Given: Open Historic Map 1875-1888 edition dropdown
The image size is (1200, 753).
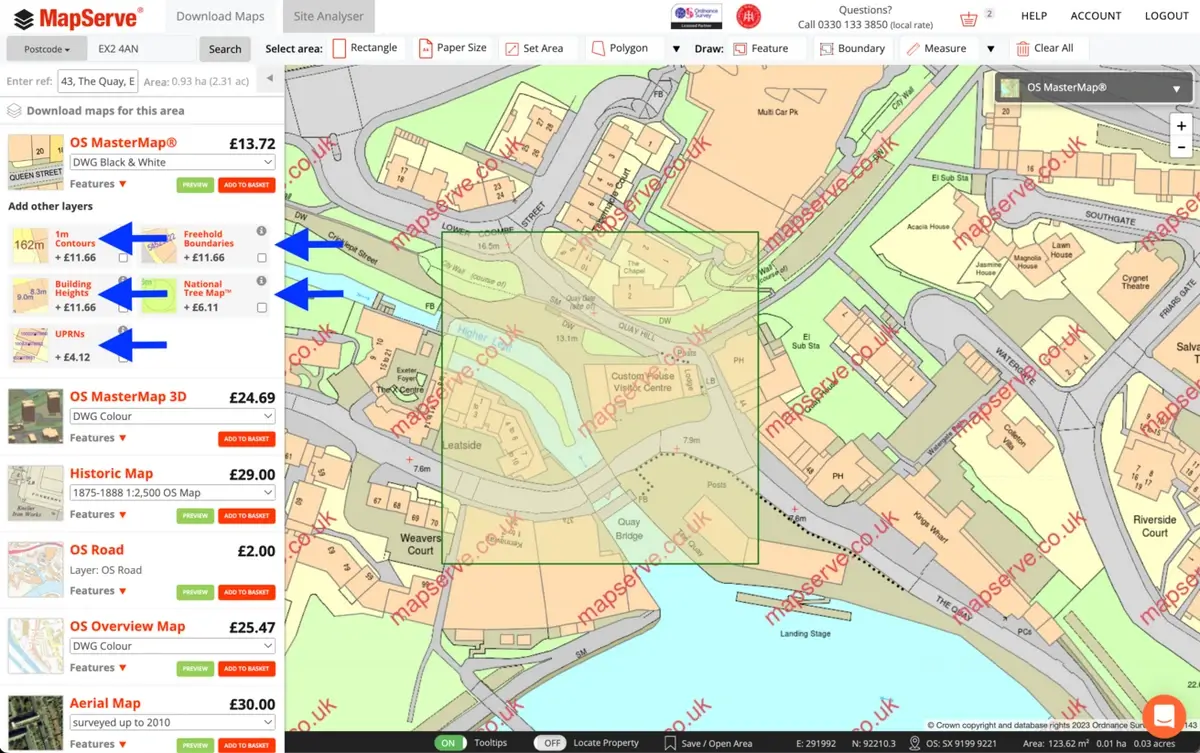Looking at the screenshot, I should (x=172, y=493).
